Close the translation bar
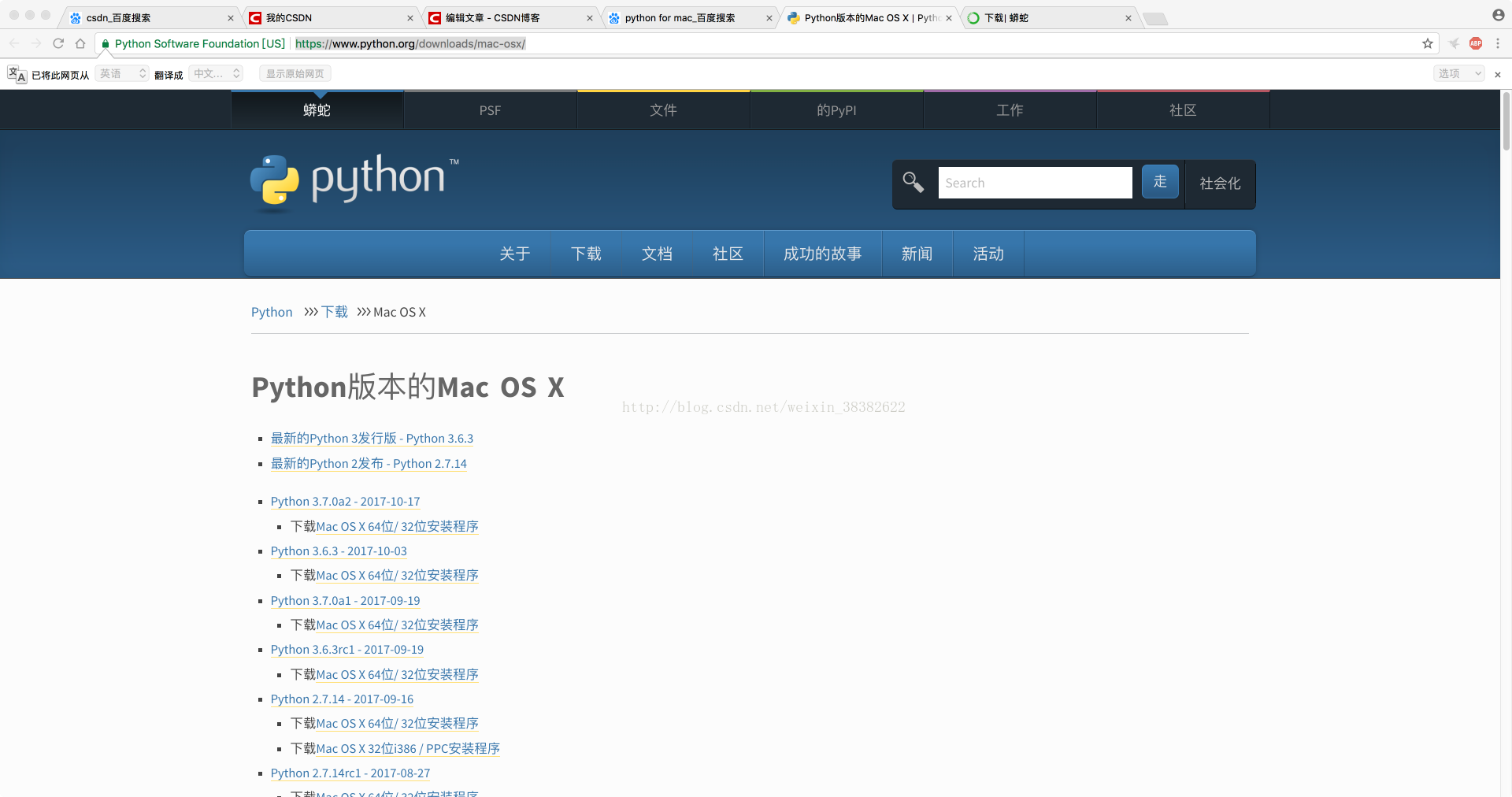 [1498, 74]
